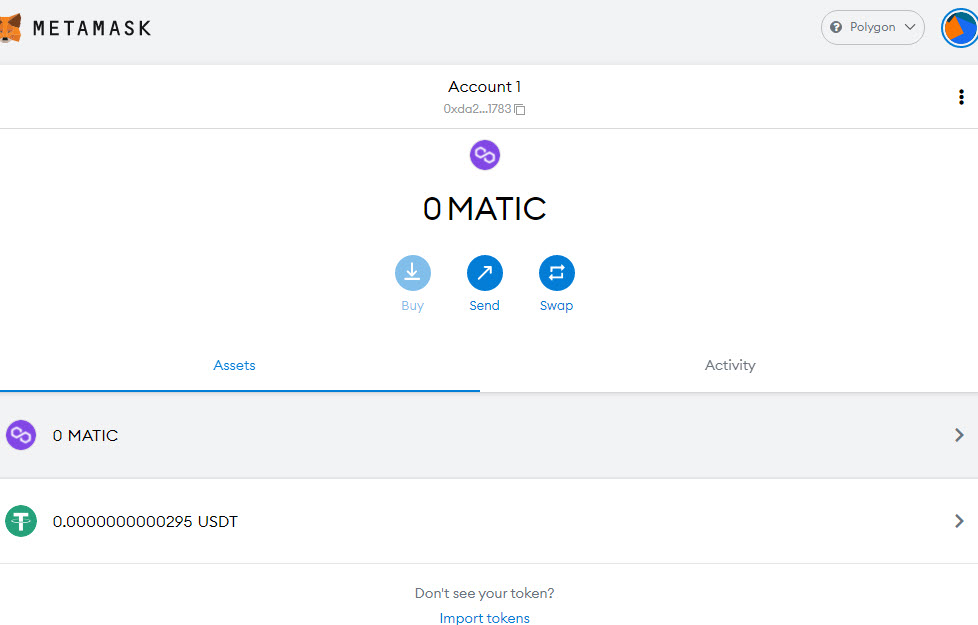Screen dimensions: 978x625
Task: Switch to the Assets tab
Action: [x=235, y=365]
